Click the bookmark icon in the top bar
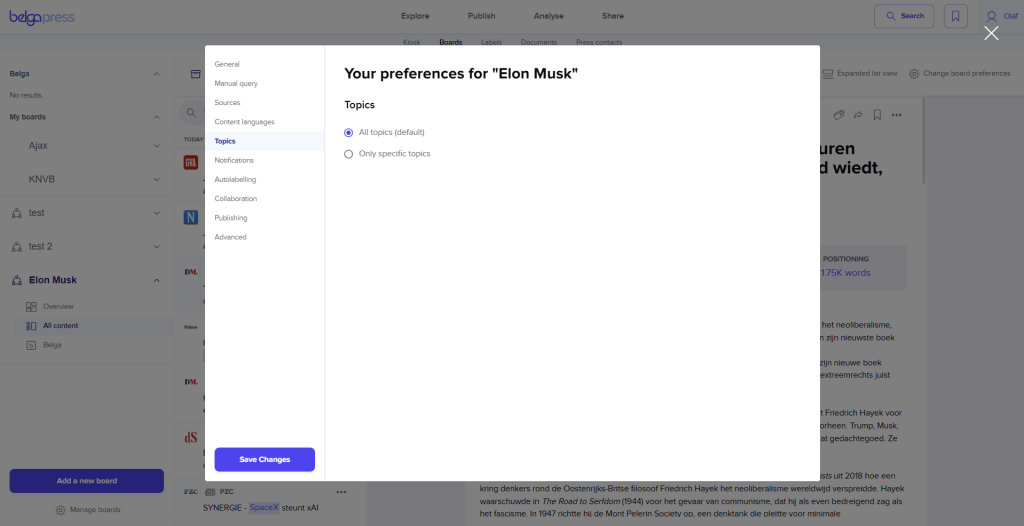 [x=956, y=16]
